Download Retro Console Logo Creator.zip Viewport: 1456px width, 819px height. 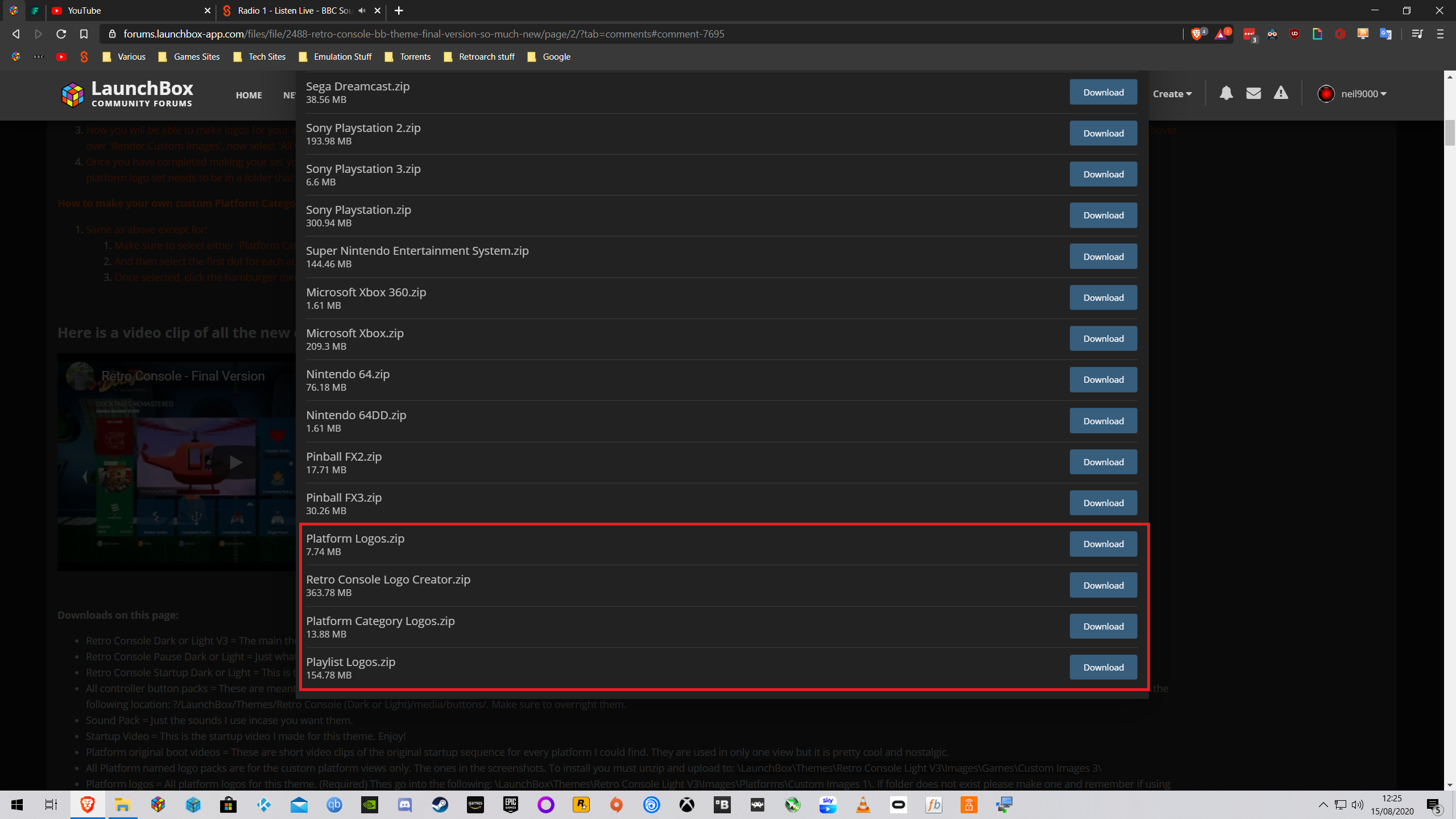coord(1103,585)
